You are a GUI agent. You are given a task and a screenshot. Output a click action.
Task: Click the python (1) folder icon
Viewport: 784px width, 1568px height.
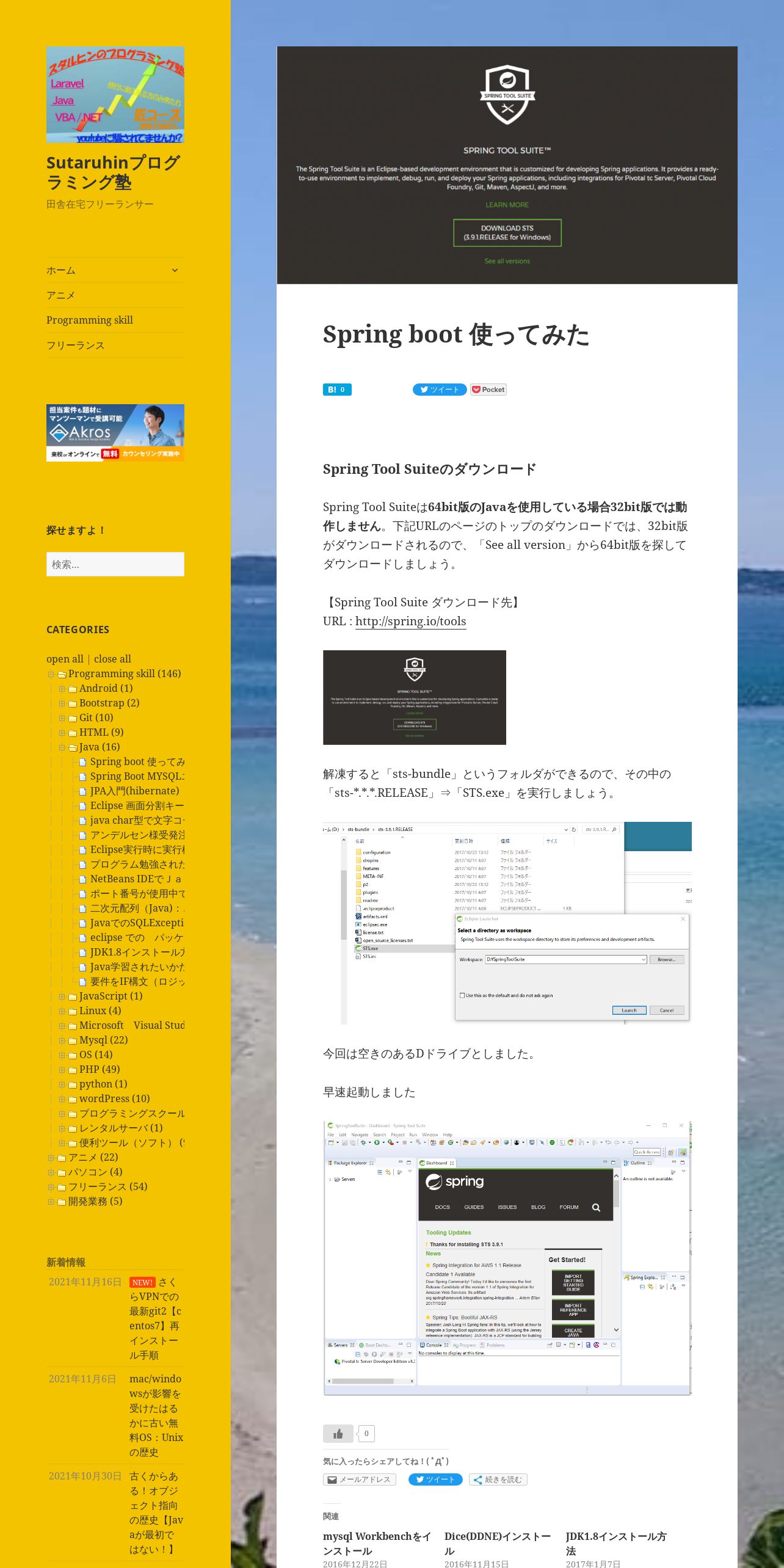tap(73, 1085)
